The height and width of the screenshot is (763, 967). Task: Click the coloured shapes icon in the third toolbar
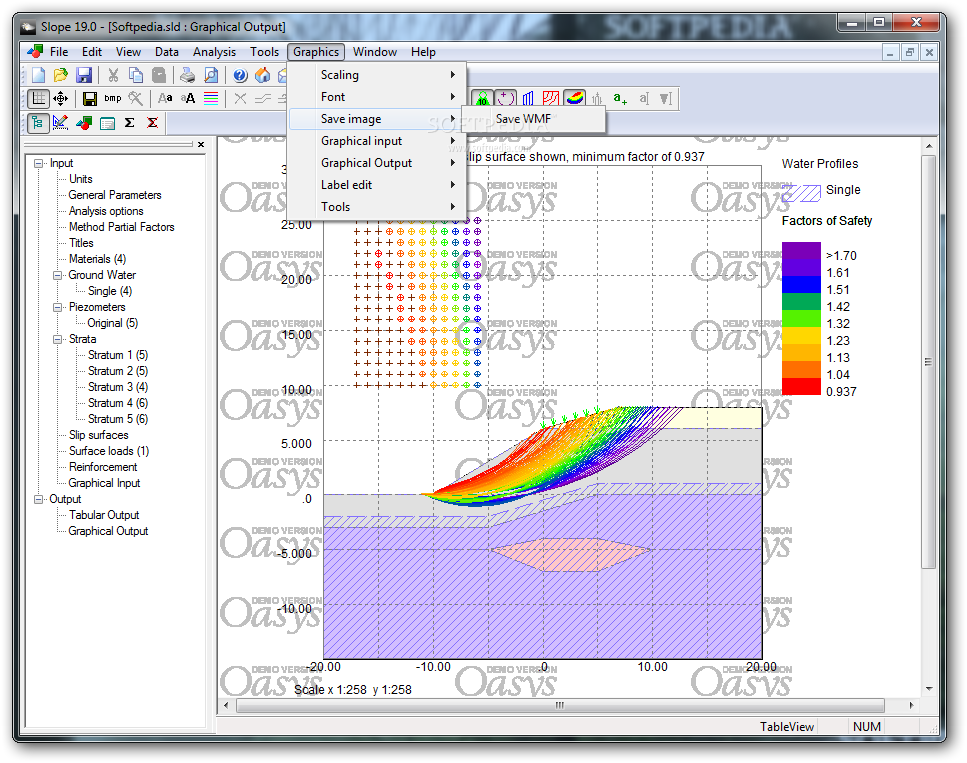[x=84, y=123]
